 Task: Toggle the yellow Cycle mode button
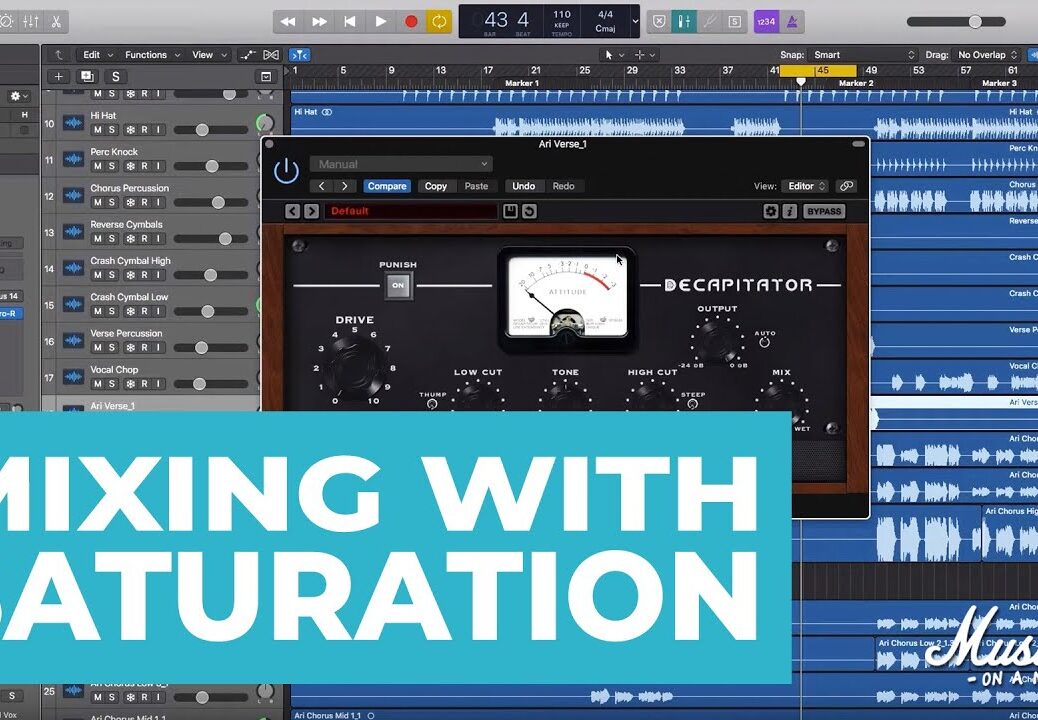[438, 22]
